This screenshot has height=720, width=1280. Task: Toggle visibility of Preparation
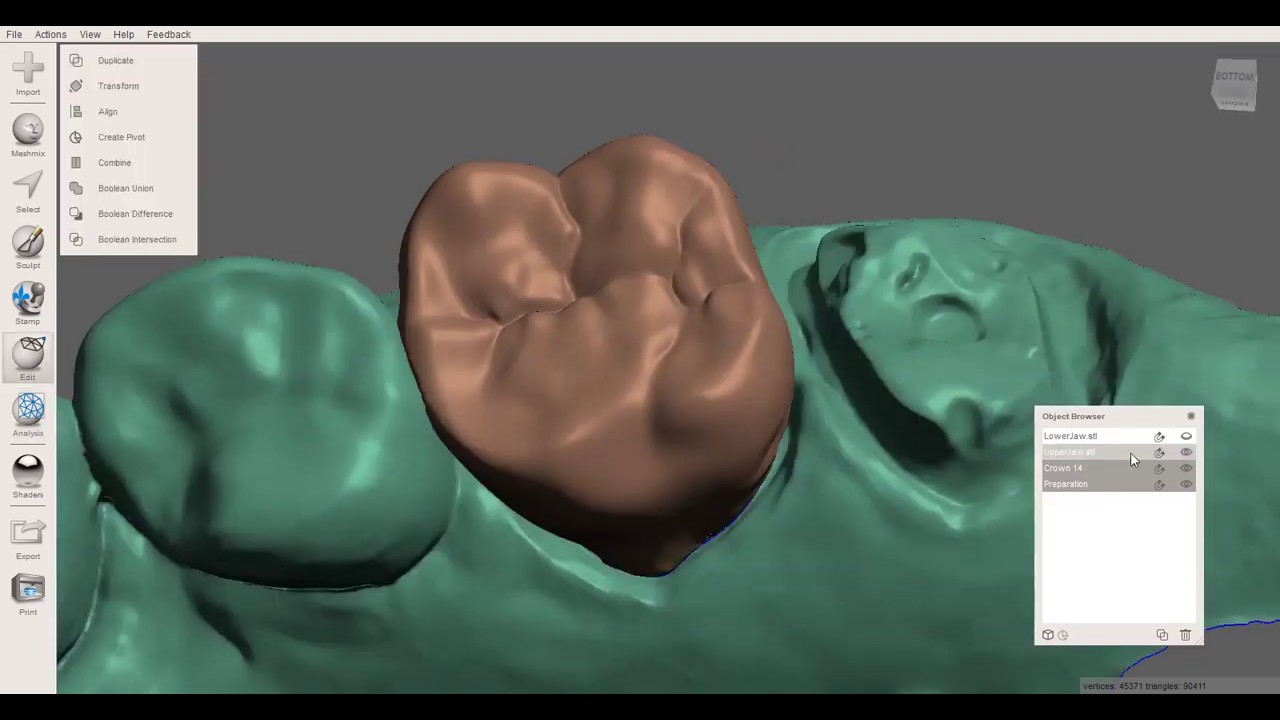(x=1186, y=484)
